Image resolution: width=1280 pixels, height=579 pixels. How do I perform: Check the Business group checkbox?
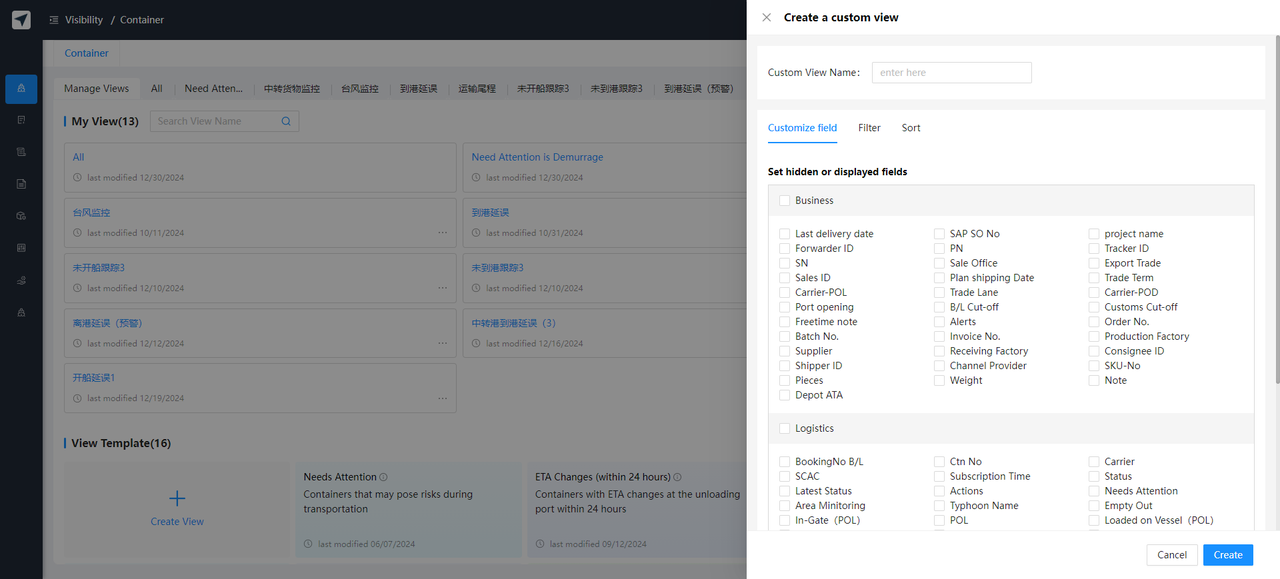coord(785,201)
